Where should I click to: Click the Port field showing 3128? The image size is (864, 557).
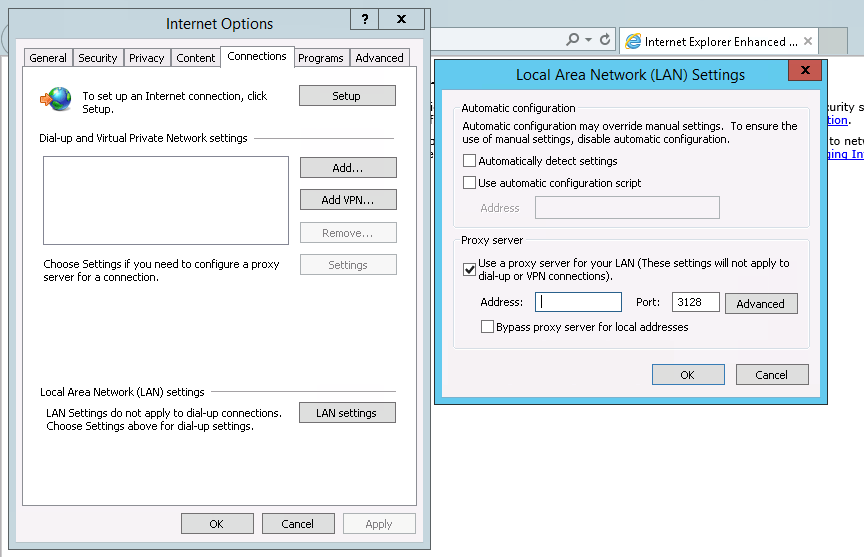pyautogui.click(x=695, y=302)
